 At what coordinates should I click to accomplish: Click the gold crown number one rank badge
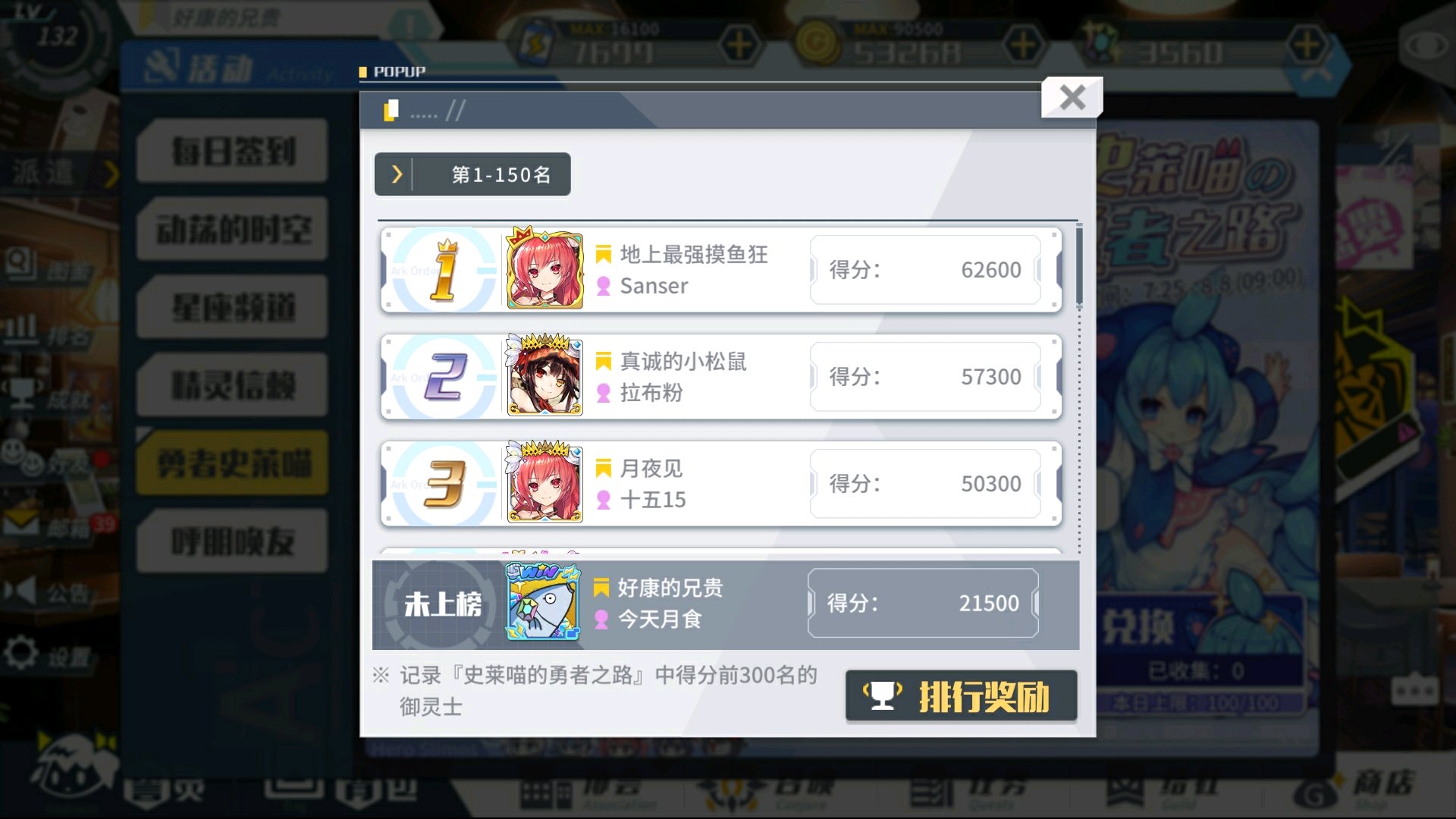click(x=444, y=270)
